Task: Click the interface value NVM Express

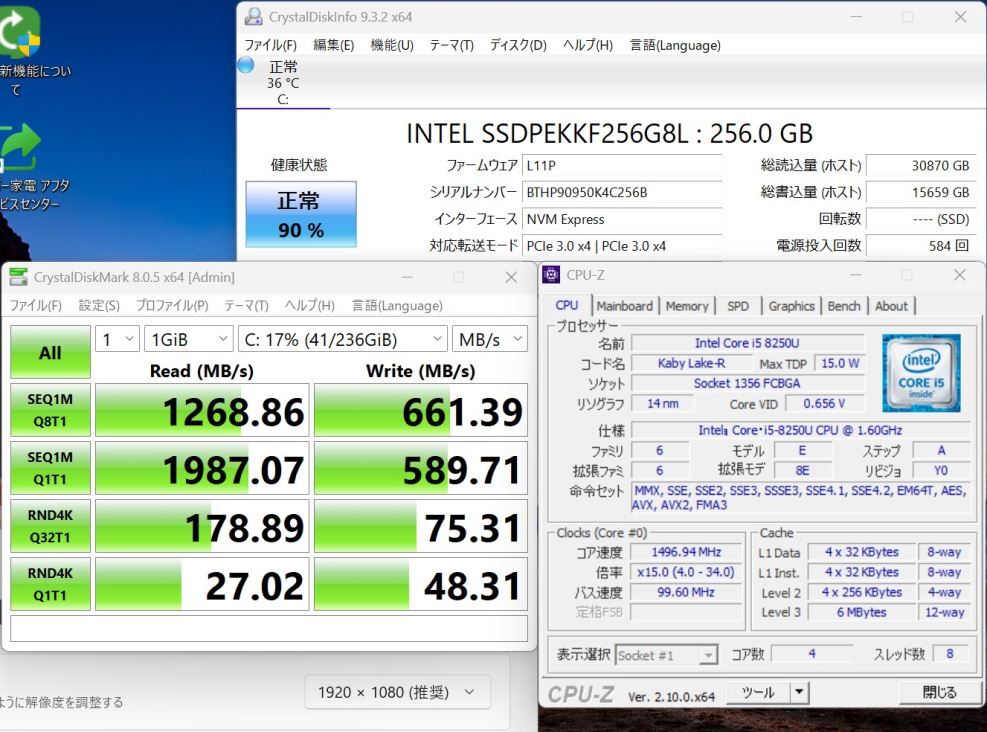Action: tap(622, 219)
